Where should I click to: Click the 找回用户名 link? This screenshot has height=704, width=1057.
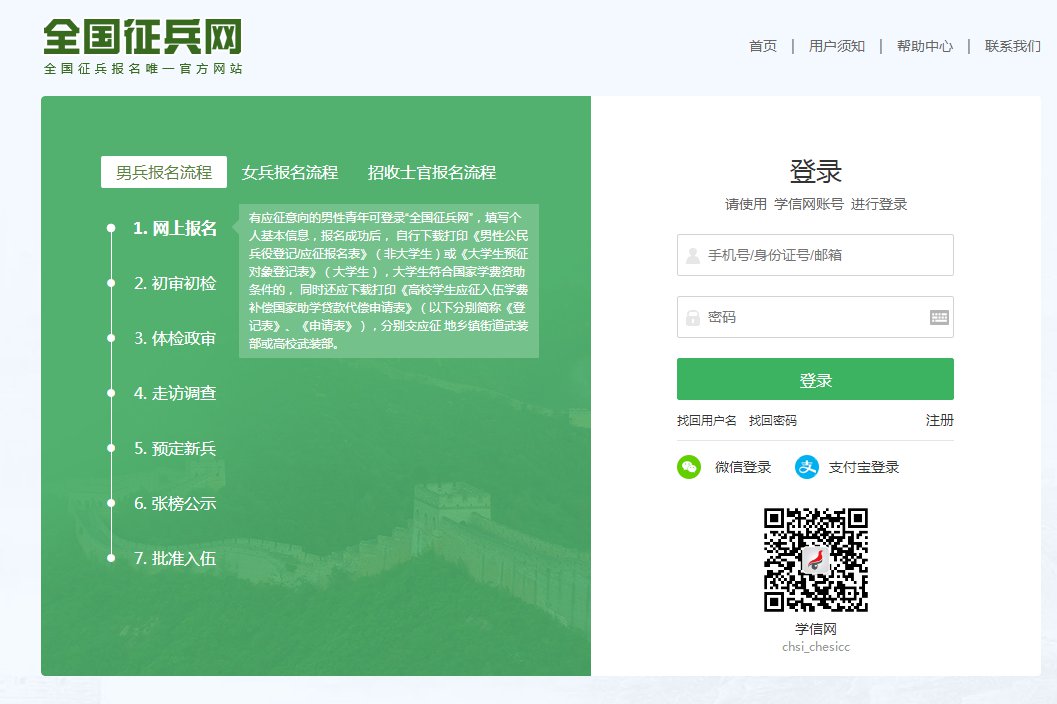point(707,421)
